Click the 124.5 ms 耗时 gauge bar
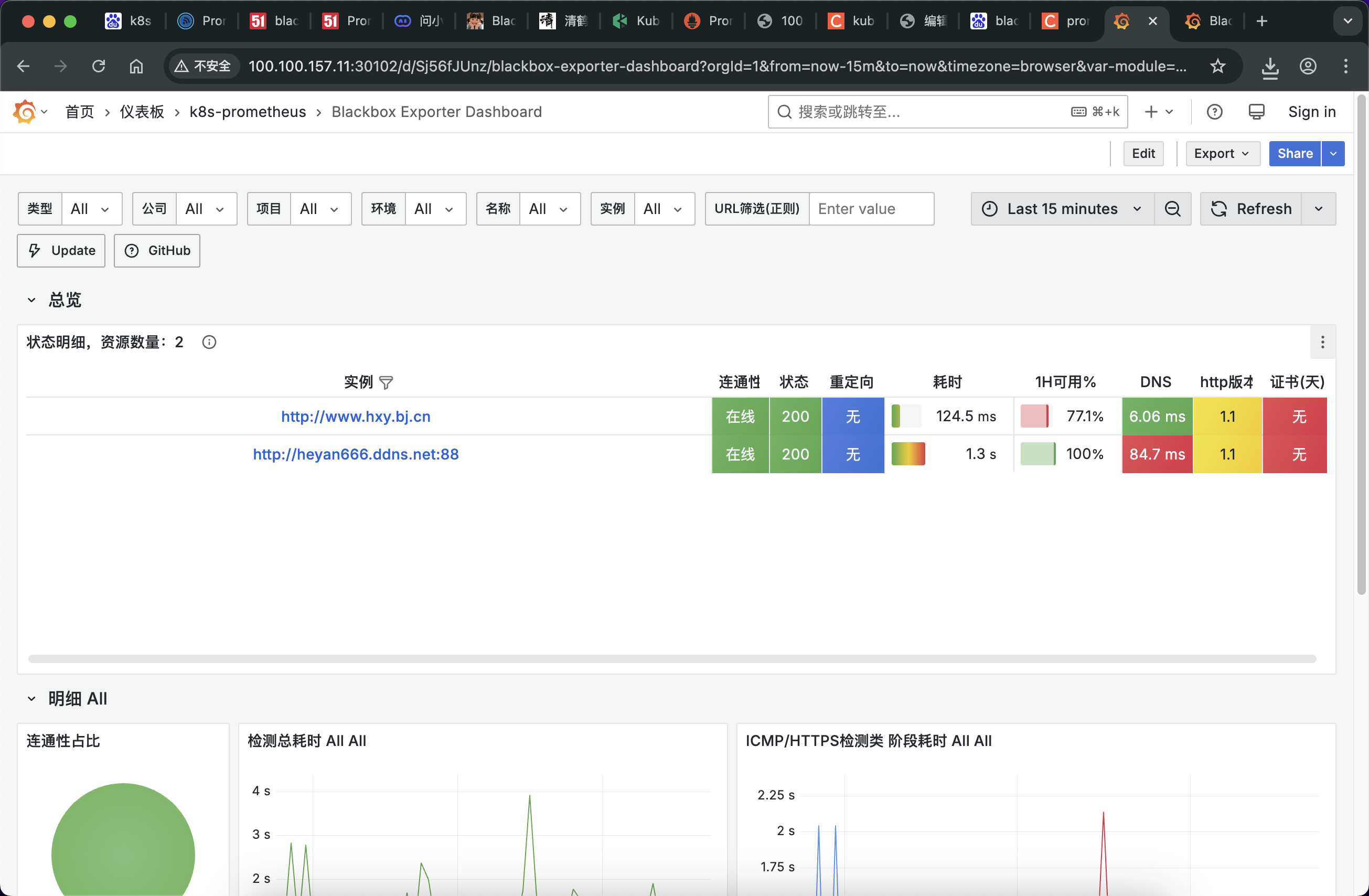Viewport: 1369px width, 896px height. point(906,417)
